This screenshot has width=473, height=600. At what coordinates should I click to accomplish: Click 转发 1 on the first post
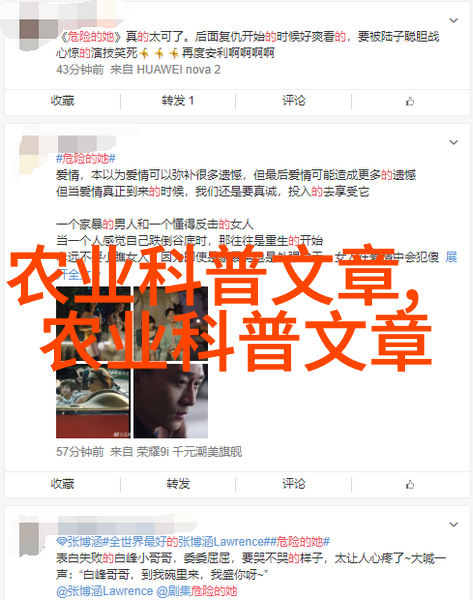click(178, 101)
